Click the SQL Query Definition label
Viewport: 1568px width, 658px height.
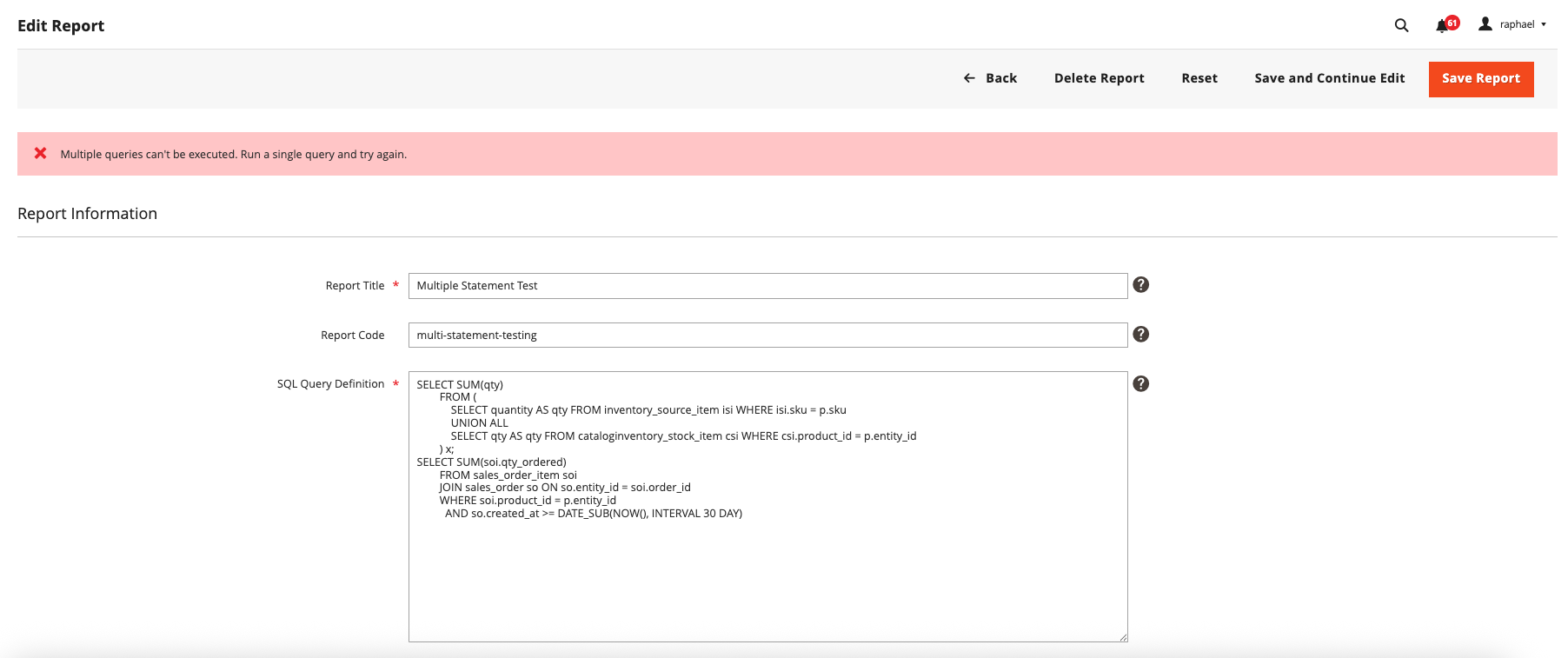pyautogui.click(x=330, y=384)
